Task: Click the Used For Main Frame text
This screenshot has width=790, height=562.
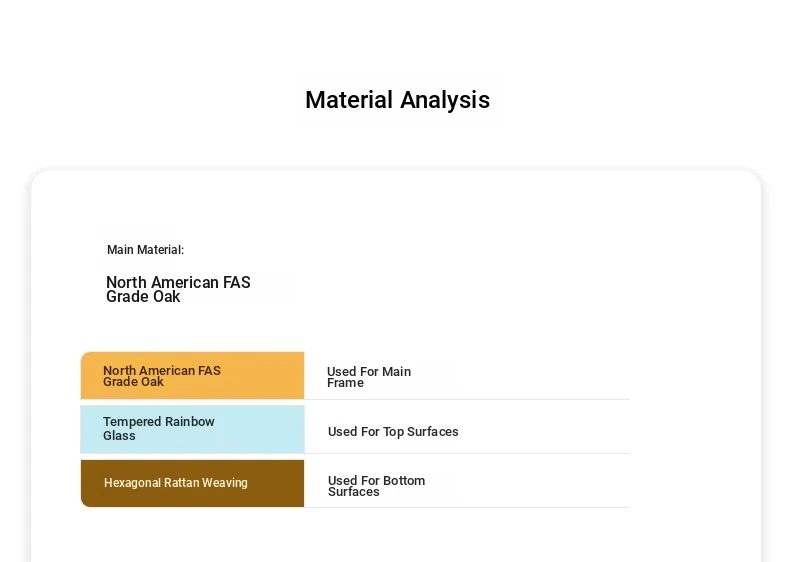Action: click(369, 377)
